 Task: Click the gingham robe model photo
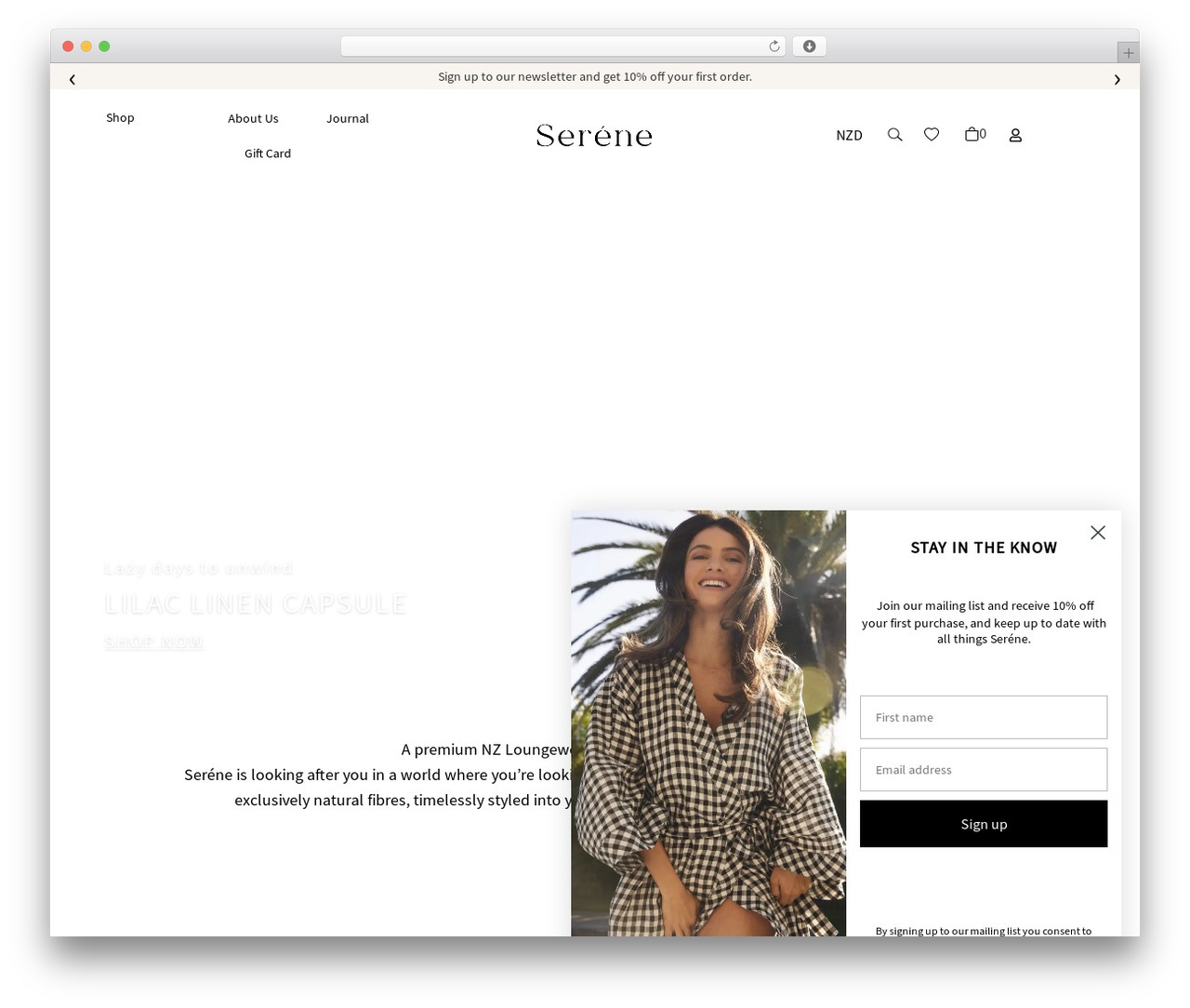[x=708, y=723]
